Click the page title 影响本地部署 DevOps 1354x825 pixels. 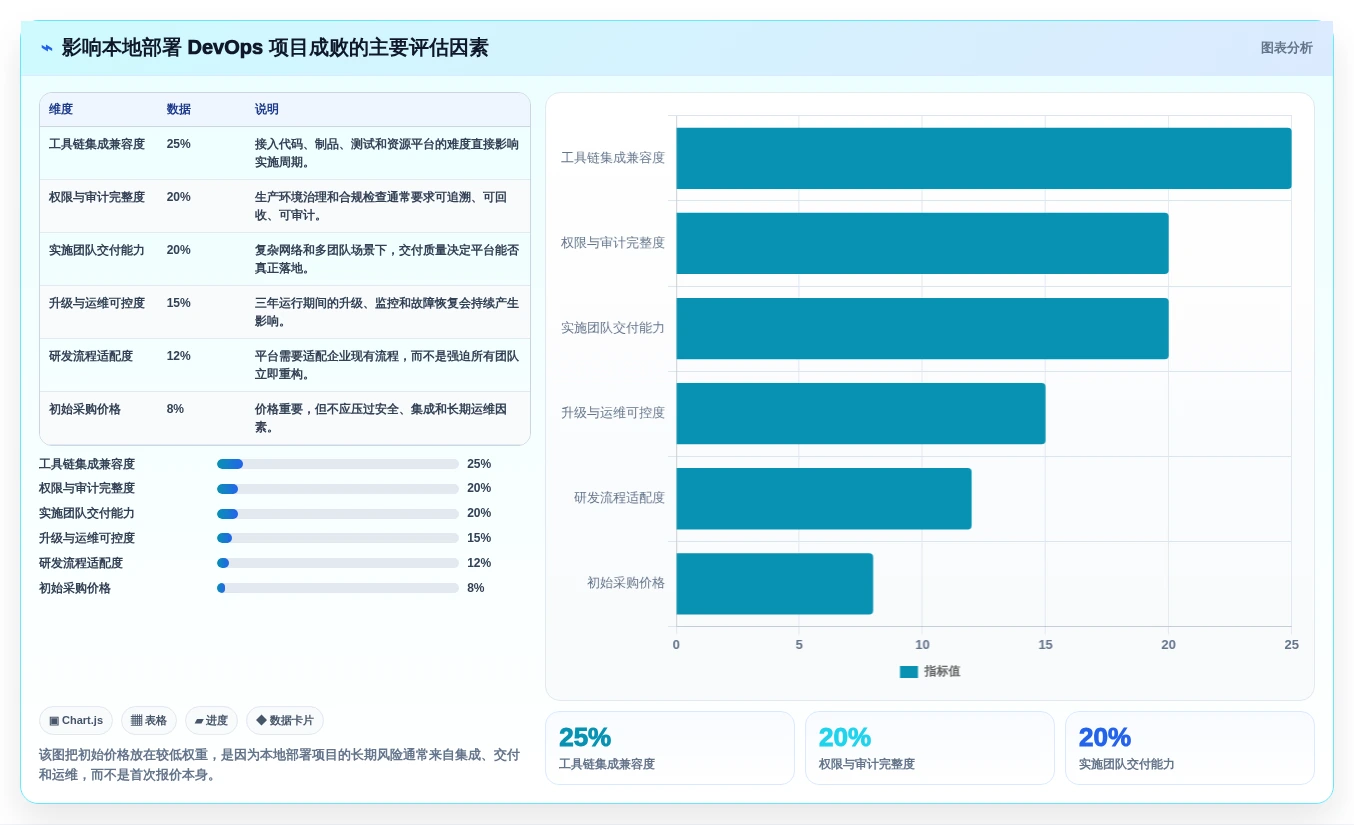tap(275, 48)
